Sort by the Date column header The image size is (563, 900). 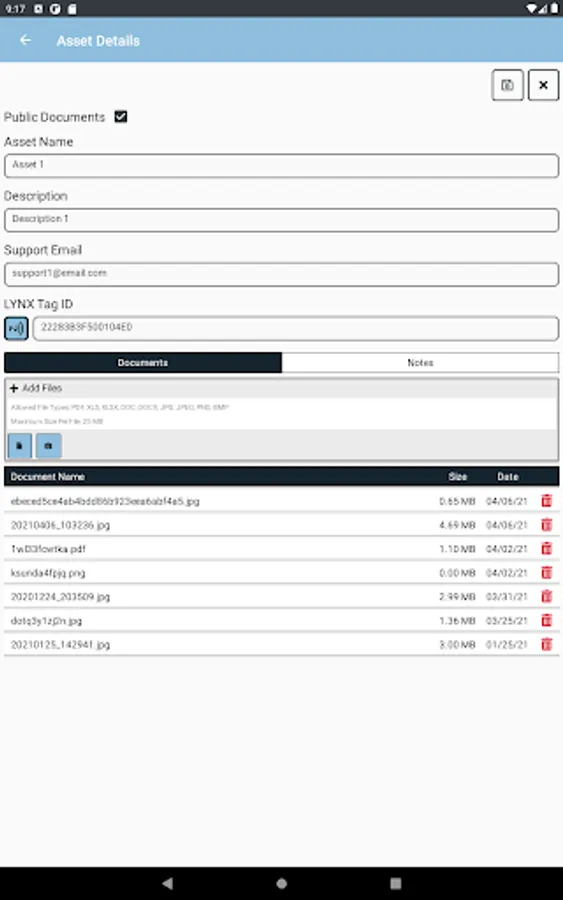point(508,476)
